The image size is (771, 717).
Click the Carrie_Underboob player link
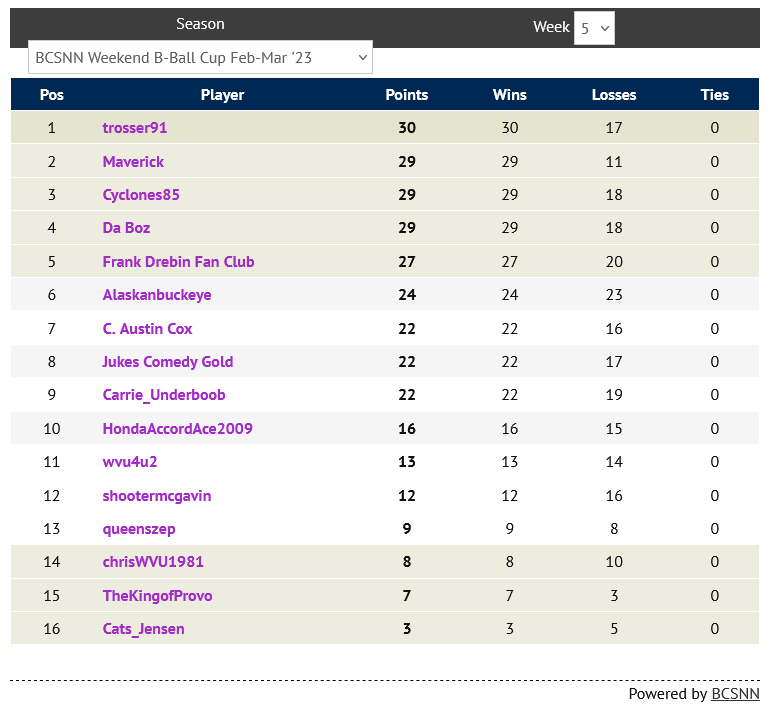click(x=164, y=395)
